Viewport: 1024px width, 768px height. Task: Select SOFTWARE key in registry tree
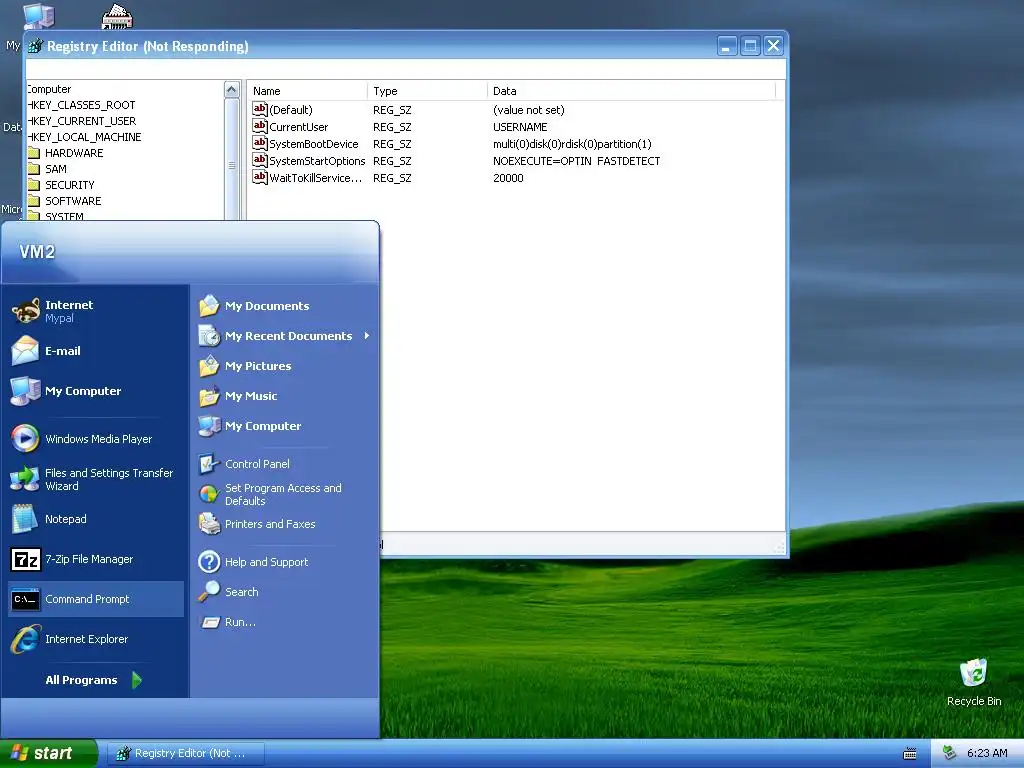pyautogui.click(x=73, y=201)
